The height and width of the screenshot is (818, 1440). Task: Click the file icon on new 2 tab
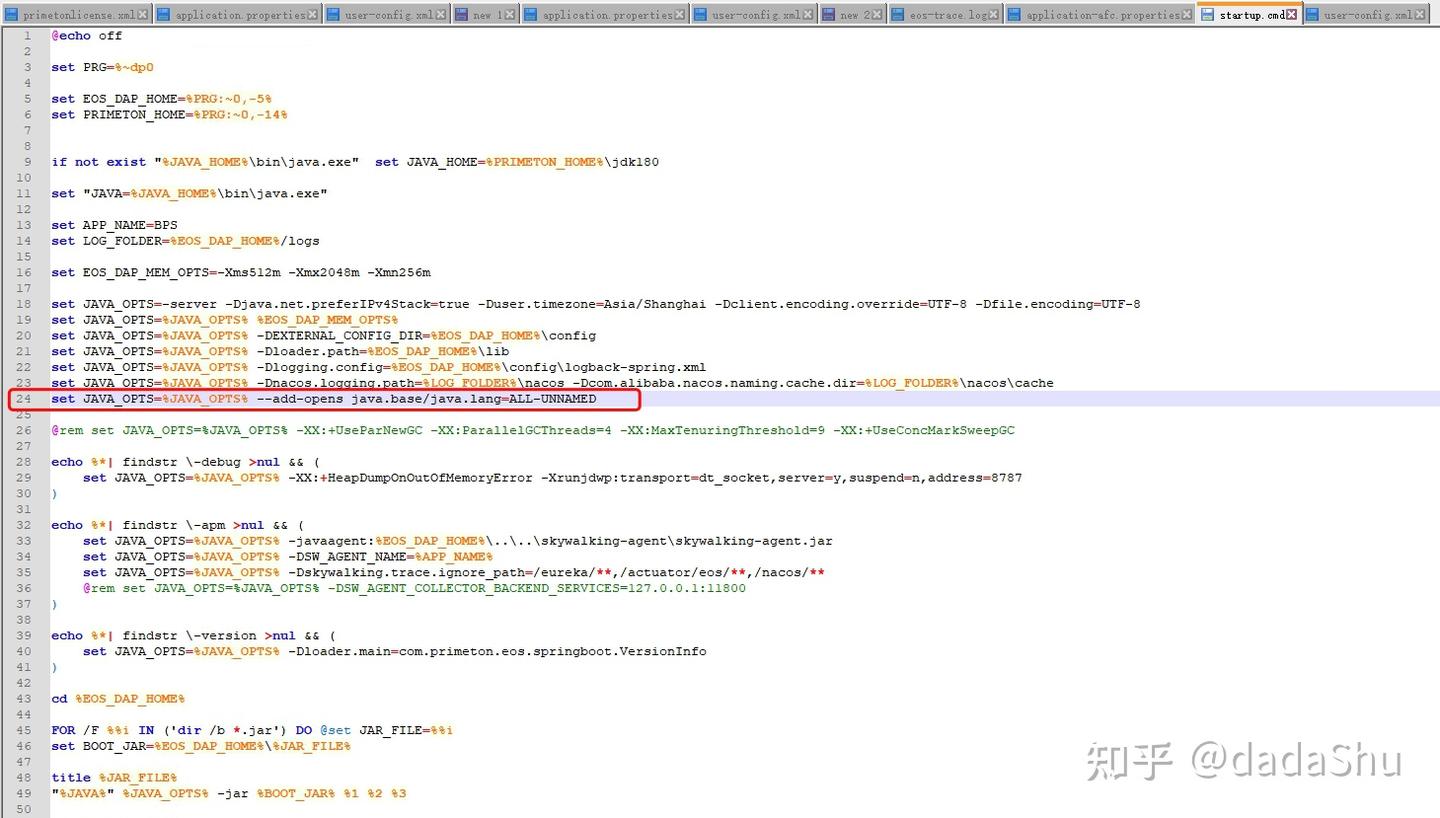[830, 14]
